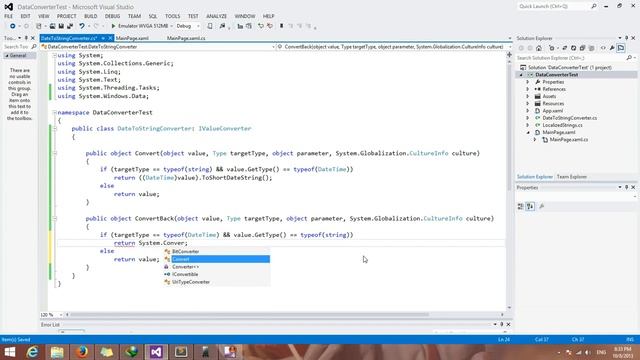Open the DEBUG menu

(x=112, y=16)
